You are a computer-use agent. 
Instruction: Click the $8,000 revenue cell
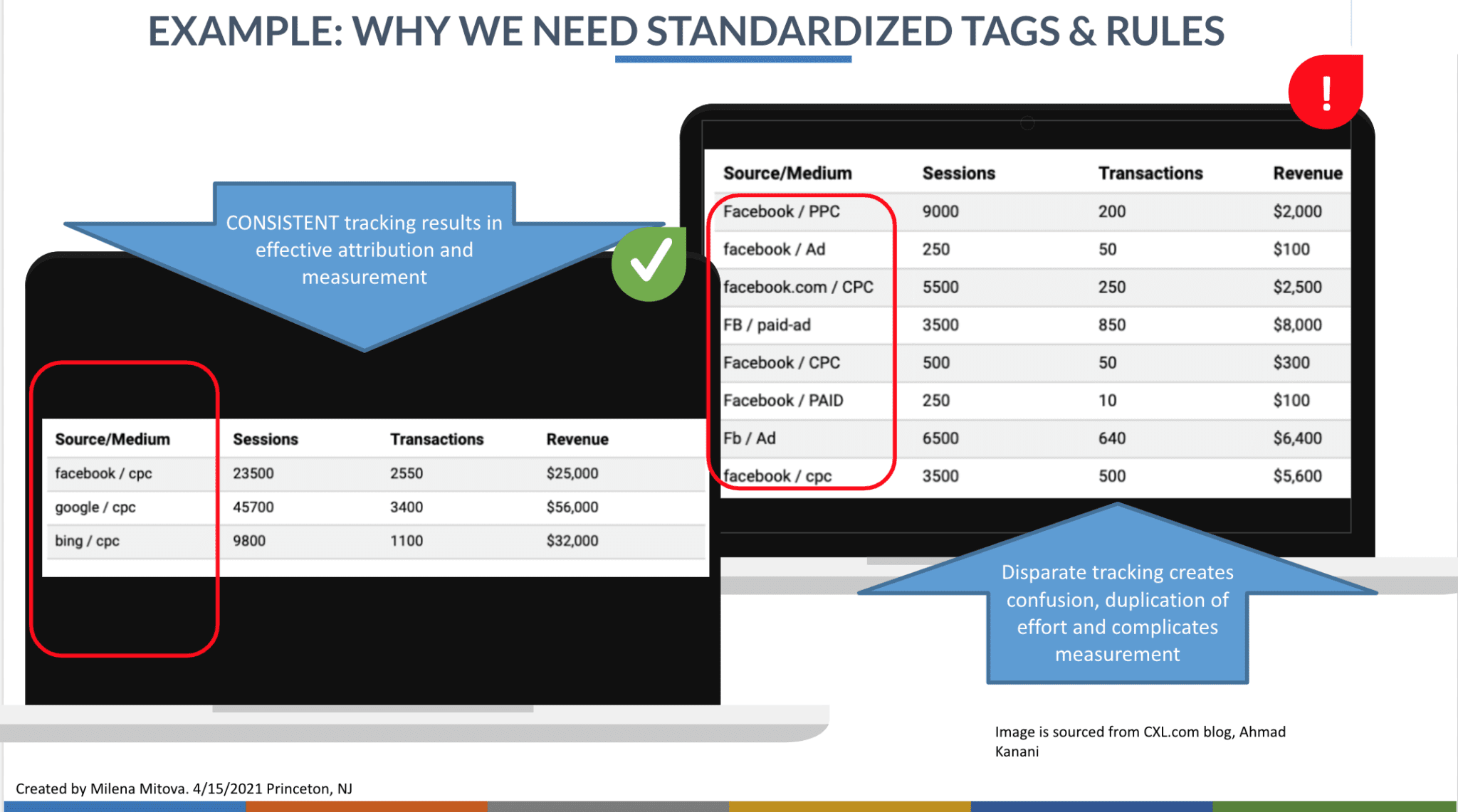pyautogui.click(x=1297, y=325)
